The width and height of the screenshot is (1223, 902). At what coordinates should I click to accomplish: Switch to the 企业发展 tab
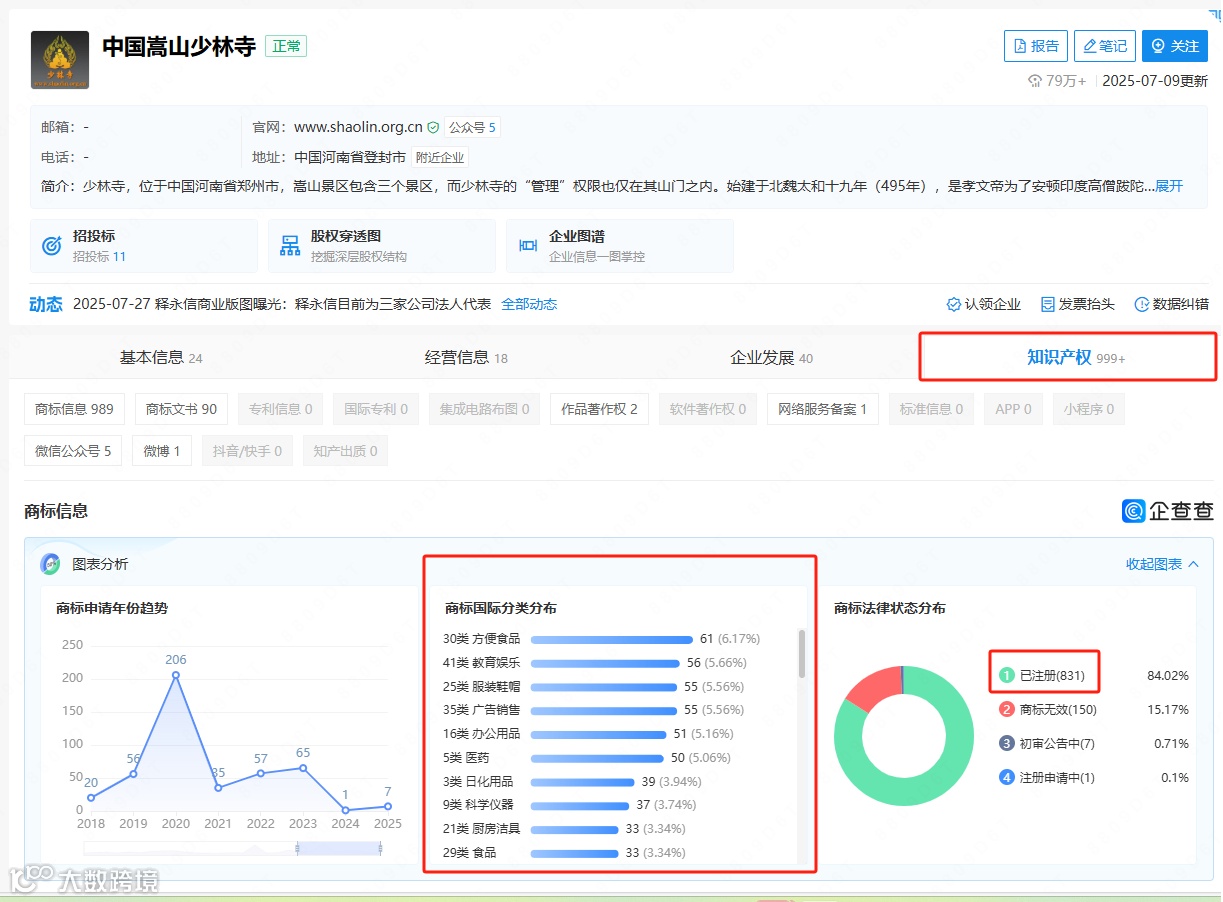(771, 358)
